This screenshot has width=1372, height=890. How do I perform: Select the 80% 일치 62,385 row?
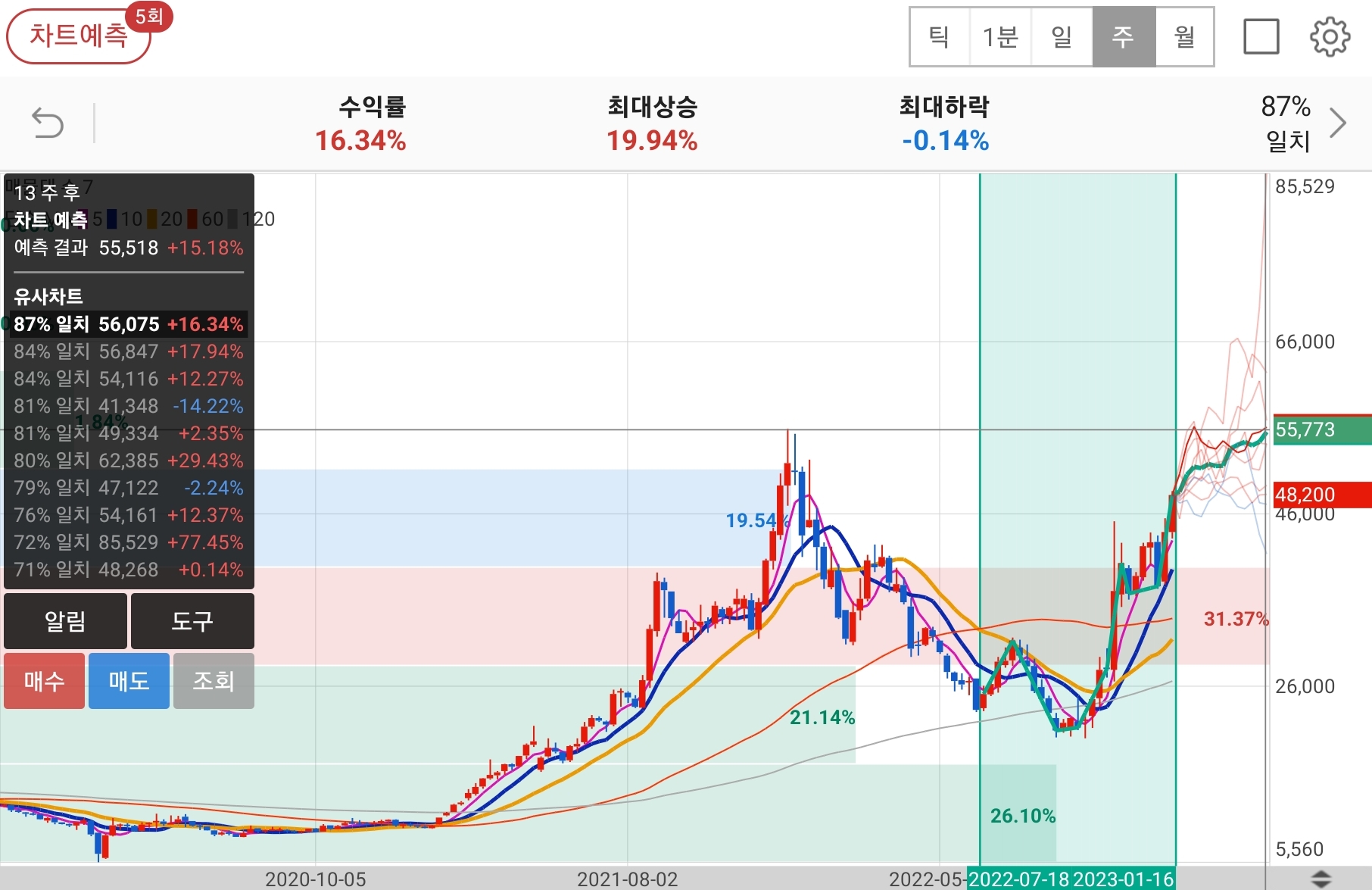(x=129, y=461)
